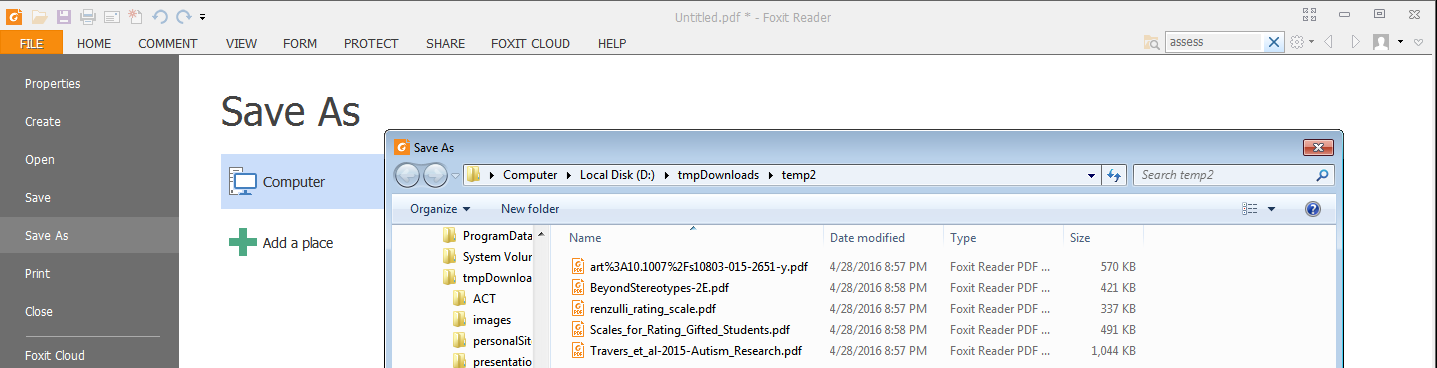The image size is (1437, 368).
Task: Click New folder button
Action: pyautogui.click(x=530, y=209)
